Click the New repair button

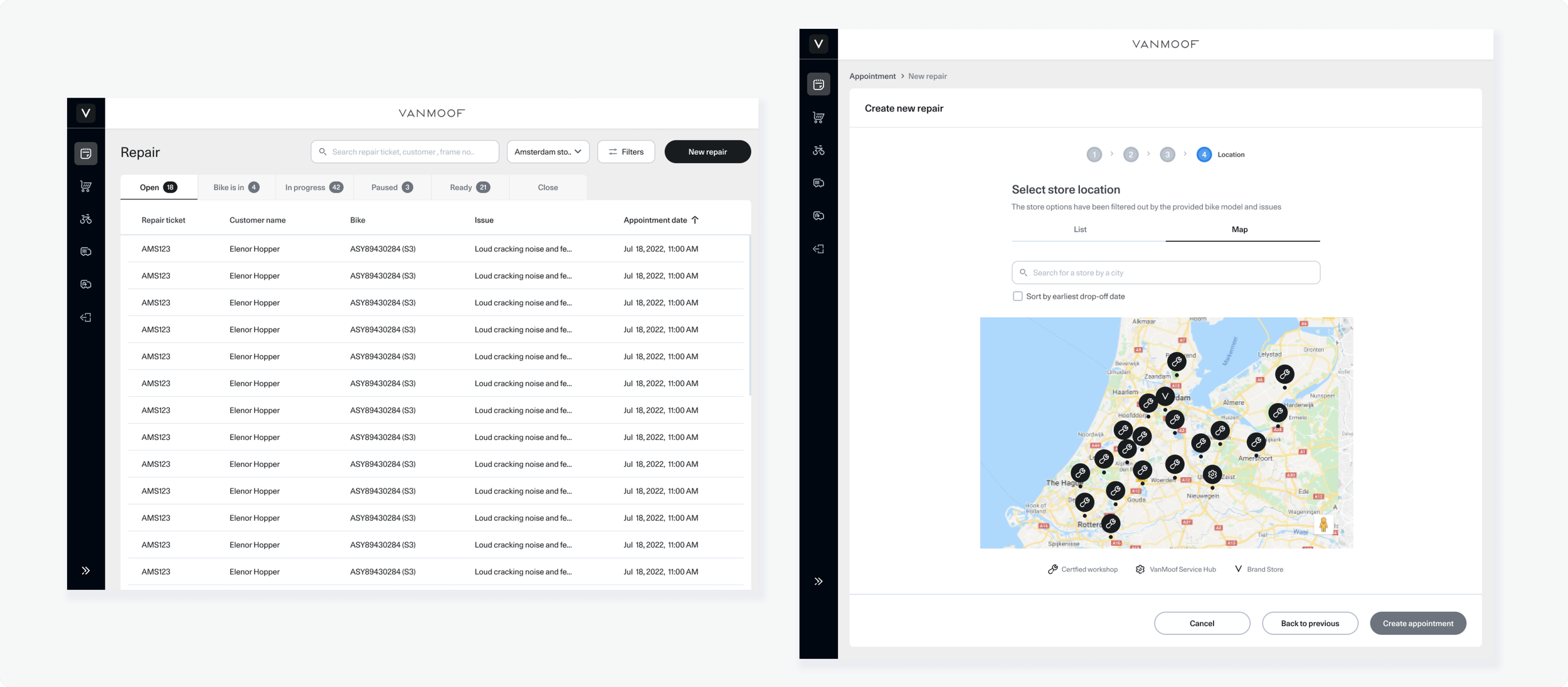coord(707,152)
